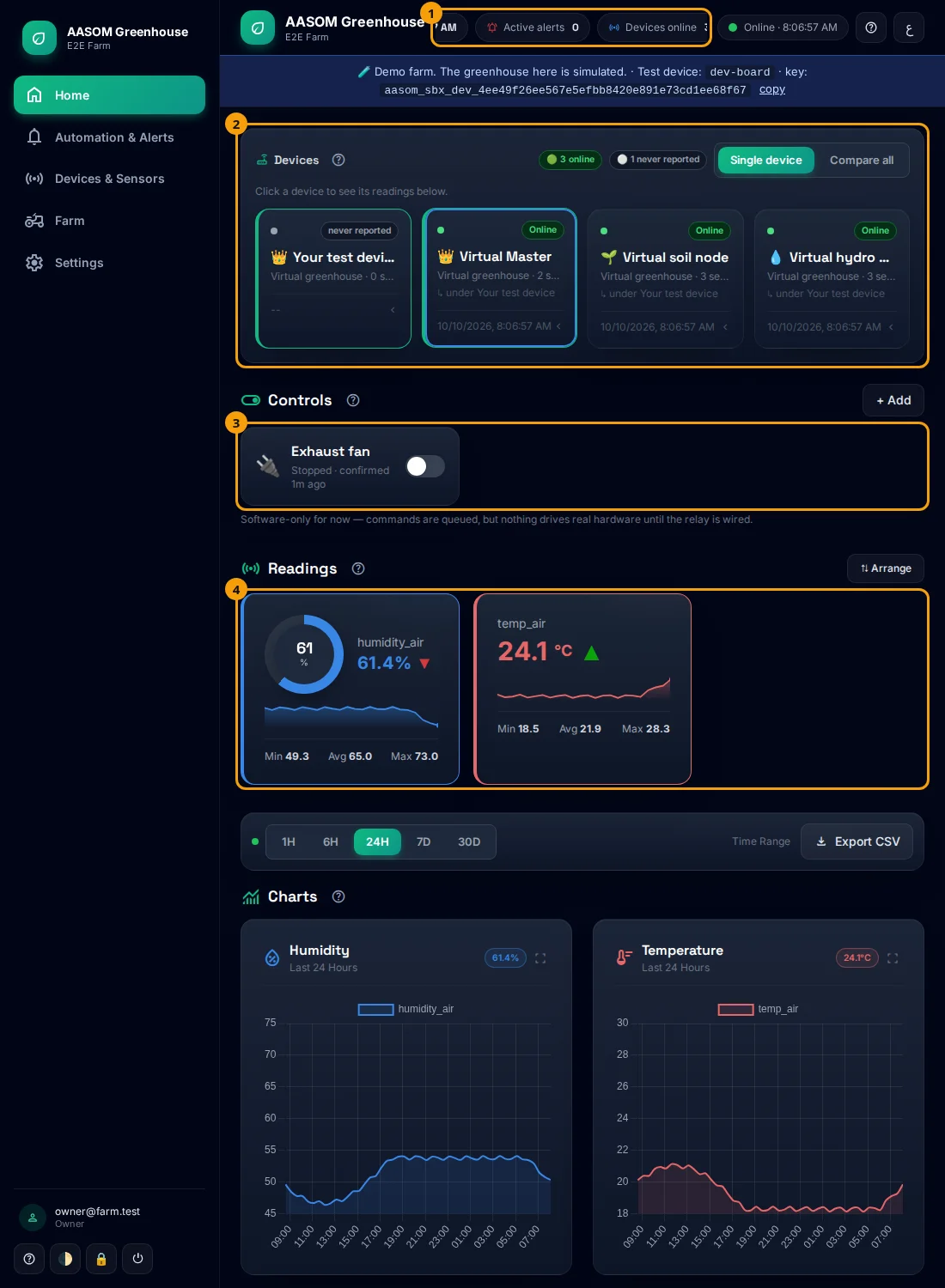Click the leaf logo in the top header
This screenshot has height=1288, width=945.
pyautogui.click(x=257, y=27)
